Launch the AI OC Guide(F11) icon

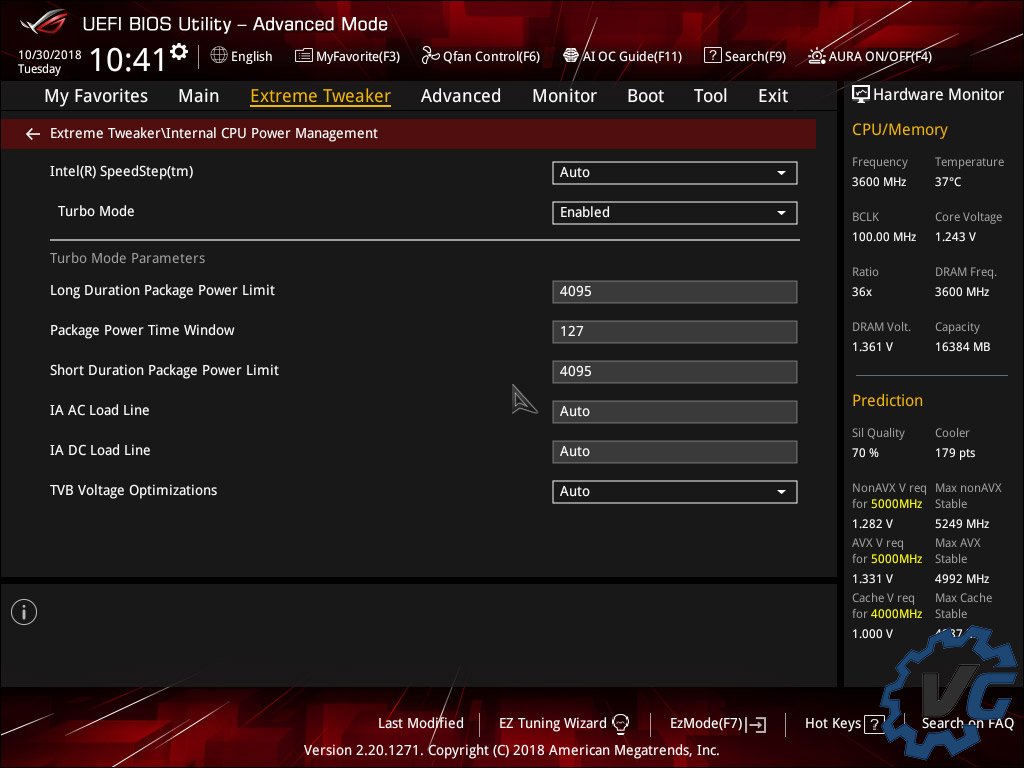pyautogui.click(x=571, y=56)
